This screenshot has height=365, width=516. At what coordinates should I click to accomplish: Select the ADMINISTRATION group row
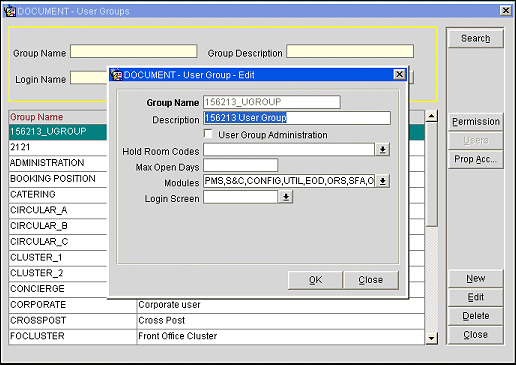tap(58, 163)
